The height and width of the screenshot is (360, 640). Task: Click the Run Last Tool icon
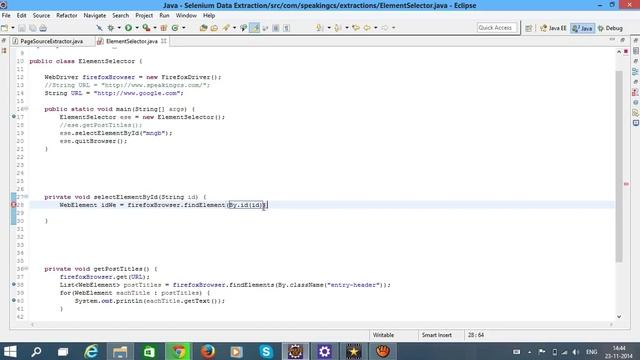tap(146, 28)
